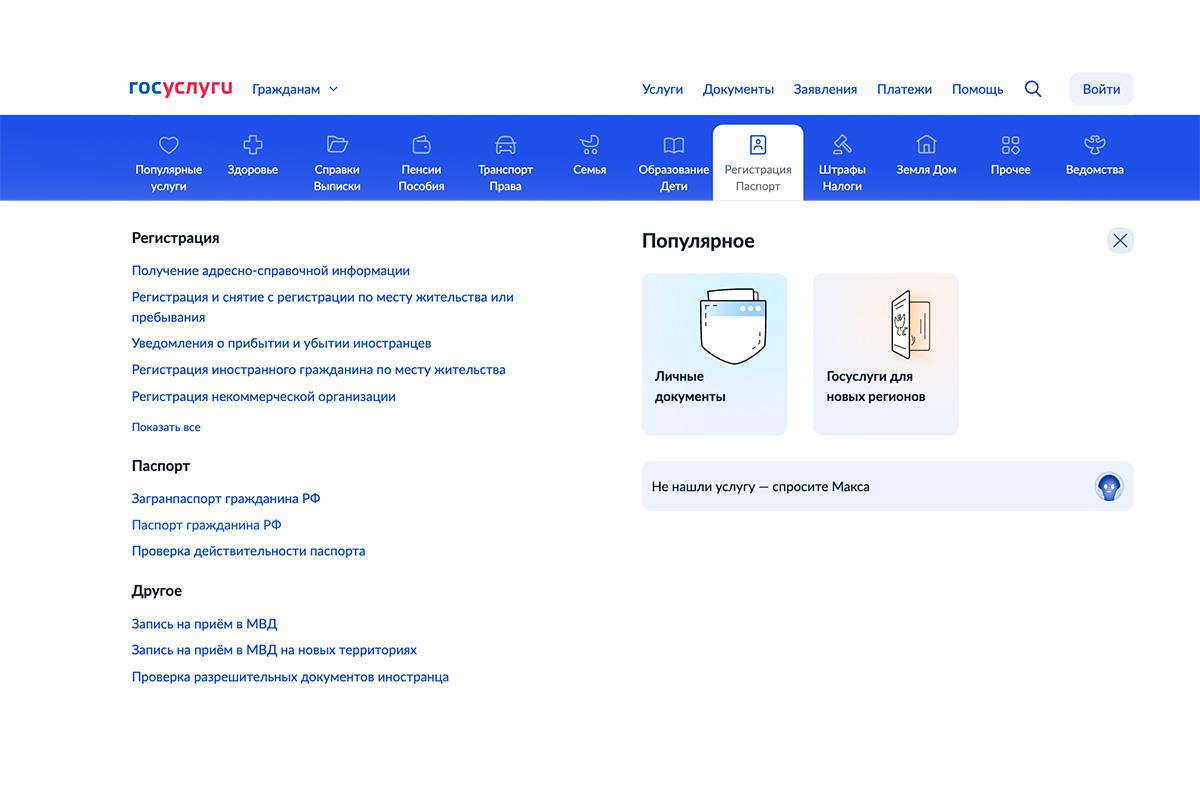Open the Транспорт Права car icon
The height and width of the screenshot is (800, 1200).
(x=505, y=145)
